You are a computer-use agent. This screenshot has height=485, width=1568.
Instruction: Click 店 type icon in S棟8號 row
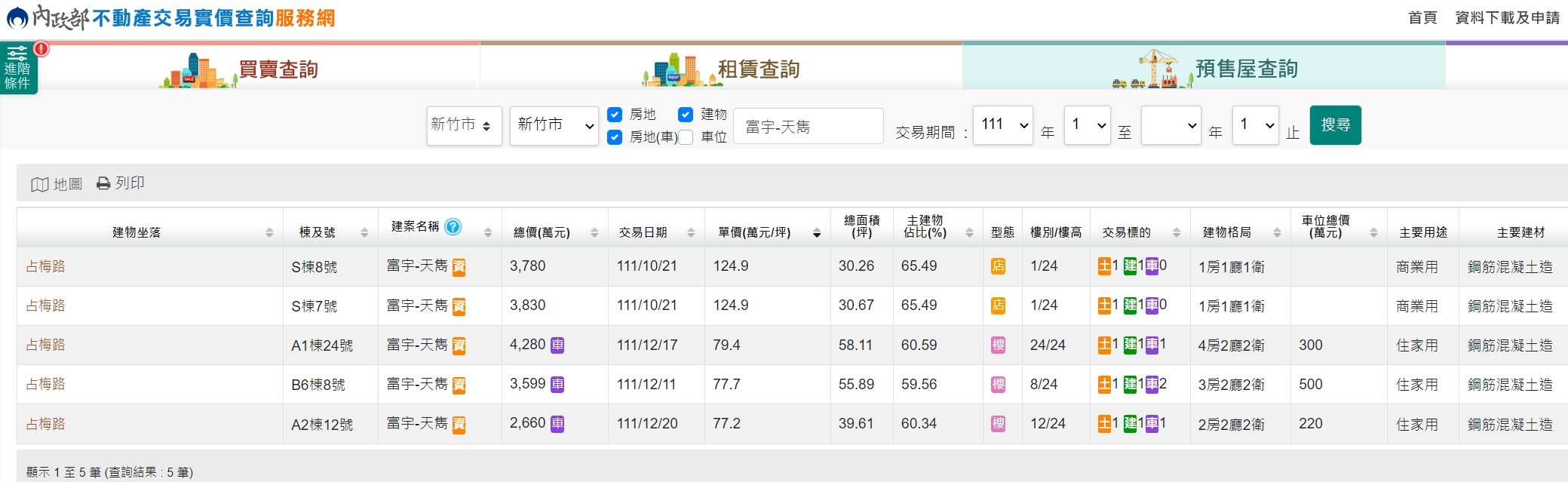(x=998, y=266)
